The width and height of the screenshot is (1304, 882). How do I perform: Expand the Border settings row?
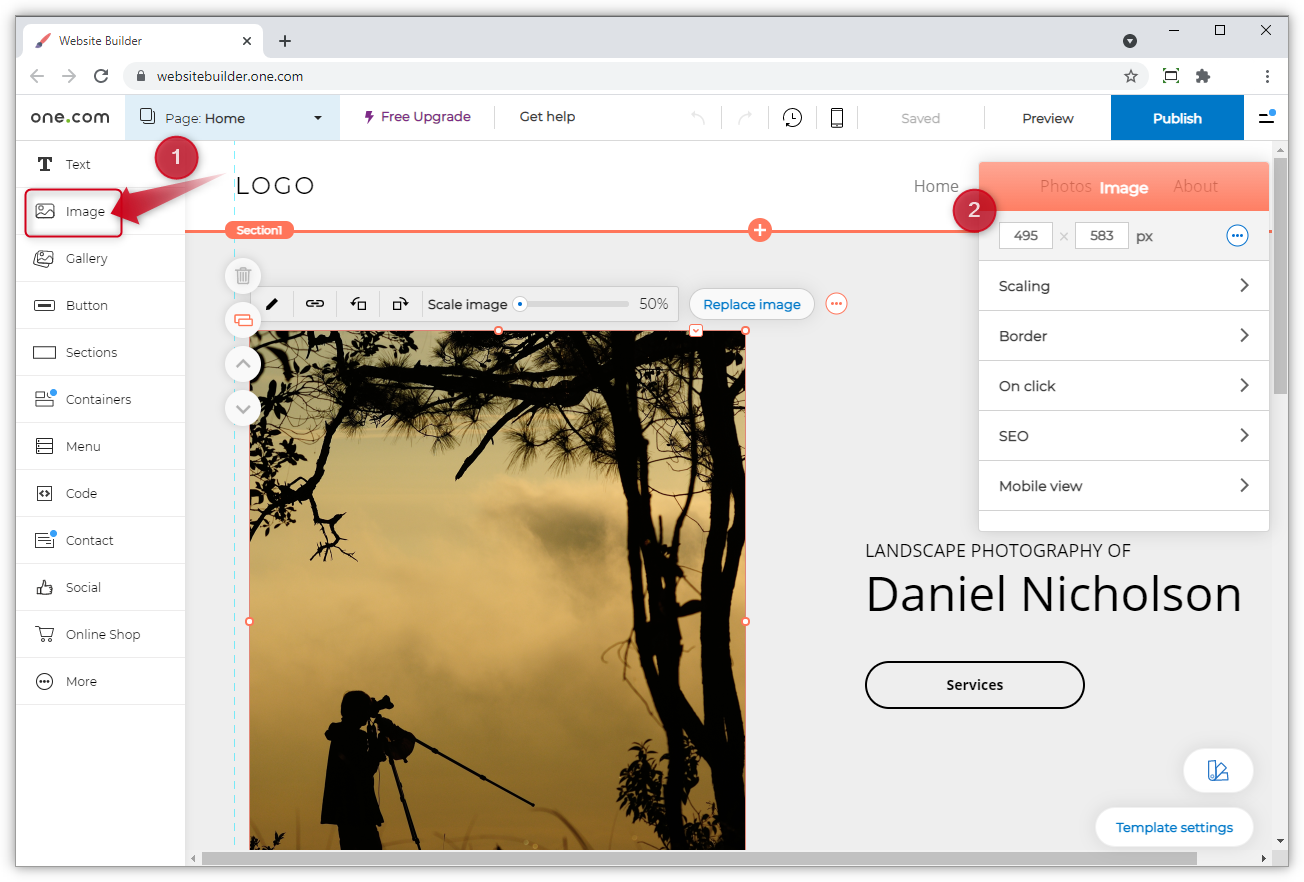click(1124, 336)
